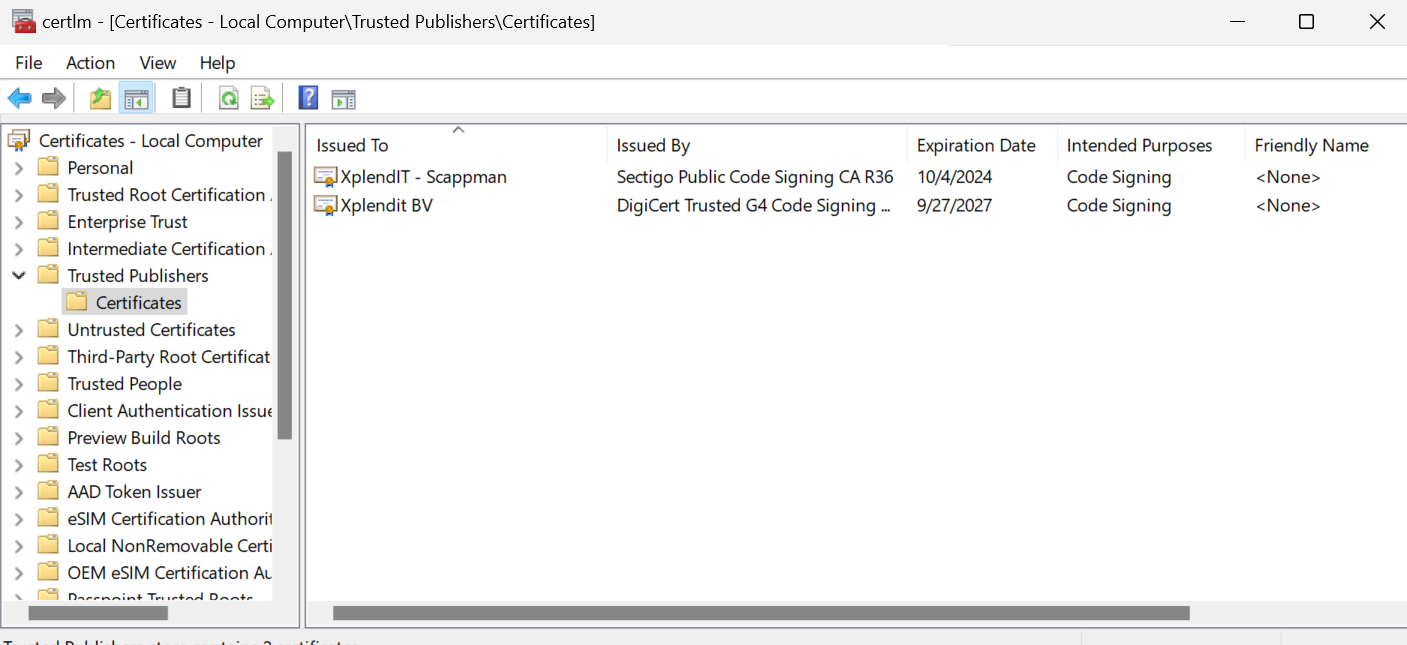Expand the Trusted People tree node

[19, 384]
